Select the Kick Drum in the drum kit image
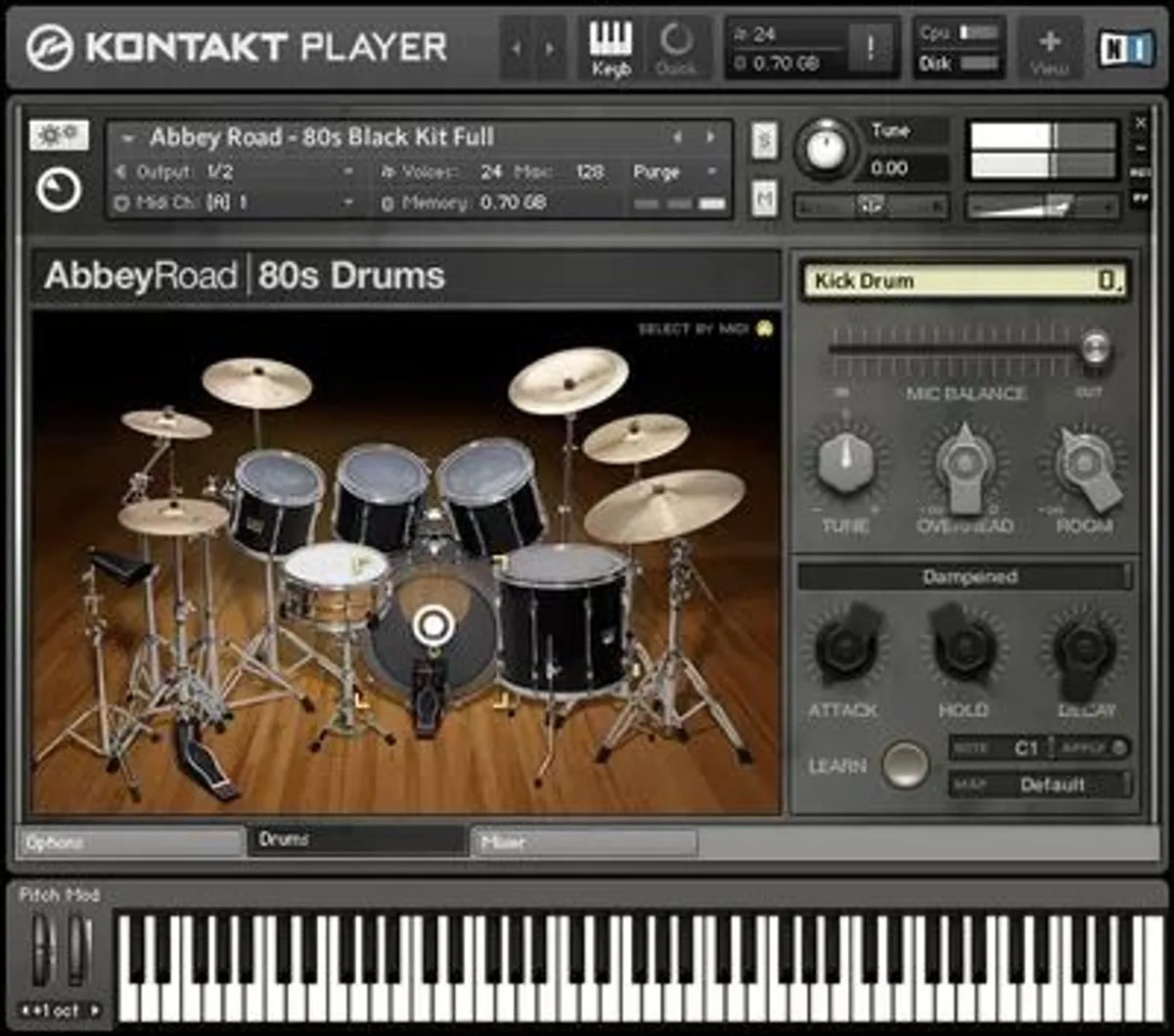Screen dimensions: 1174x1036 point(433,621)
